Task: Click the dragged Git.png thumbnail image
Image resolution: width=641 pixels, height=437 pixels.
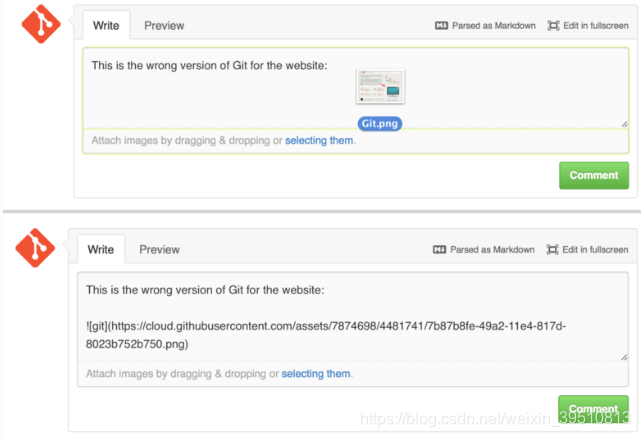Action: click(x=380, y=86)
